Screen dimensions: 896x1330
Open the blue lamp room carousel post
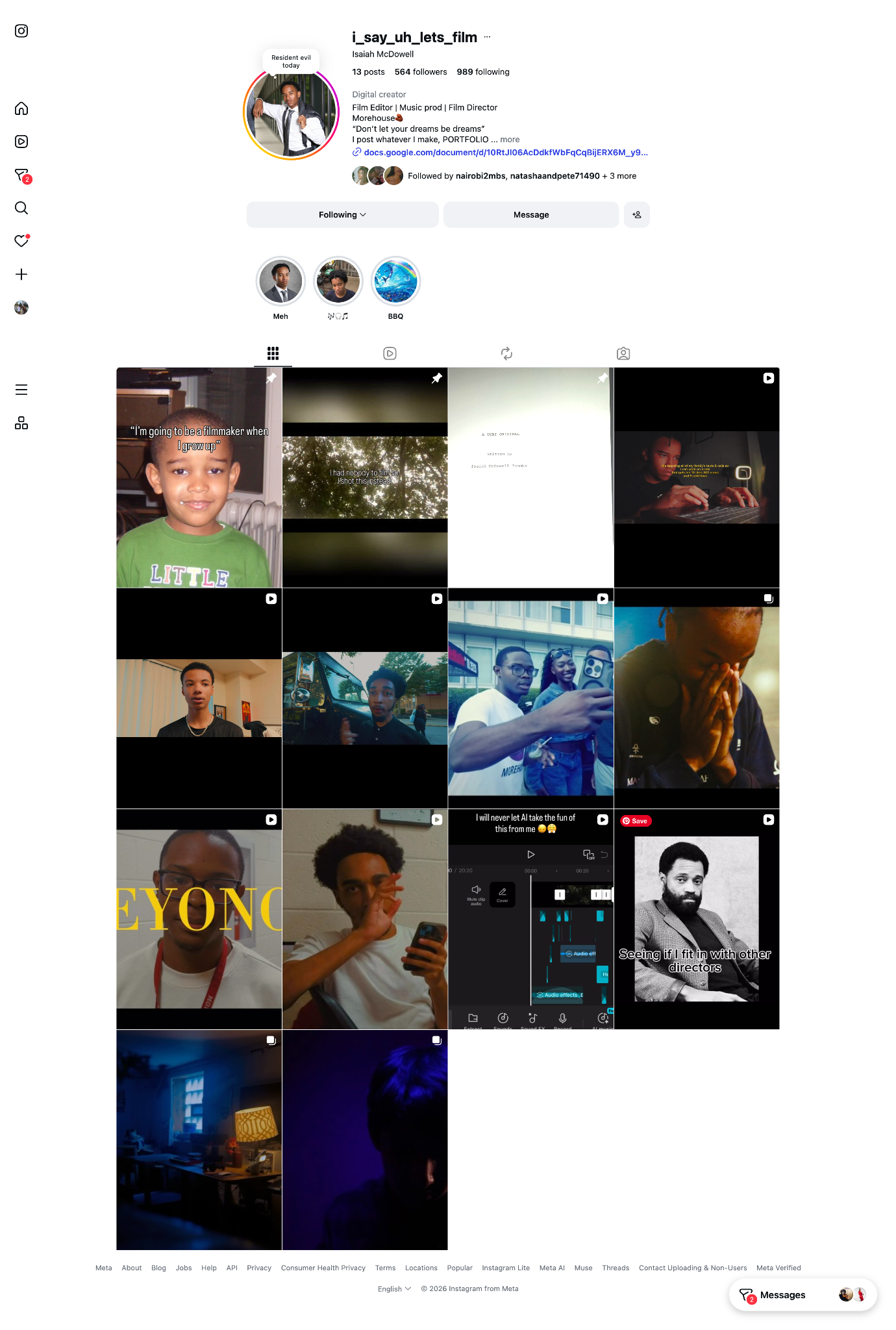click(x=199, y=1140)
